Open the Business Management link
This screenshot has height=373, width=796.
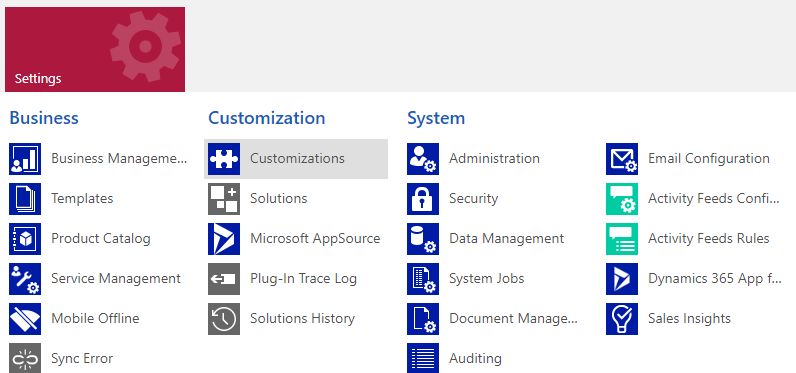(119, 158)
